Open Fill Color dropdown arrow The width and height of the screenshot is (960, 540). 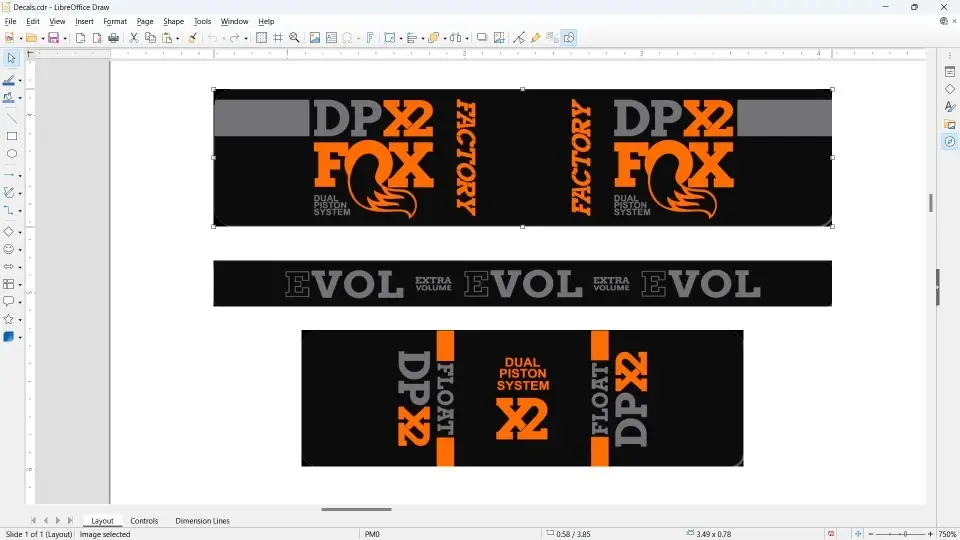click(20, 98)
